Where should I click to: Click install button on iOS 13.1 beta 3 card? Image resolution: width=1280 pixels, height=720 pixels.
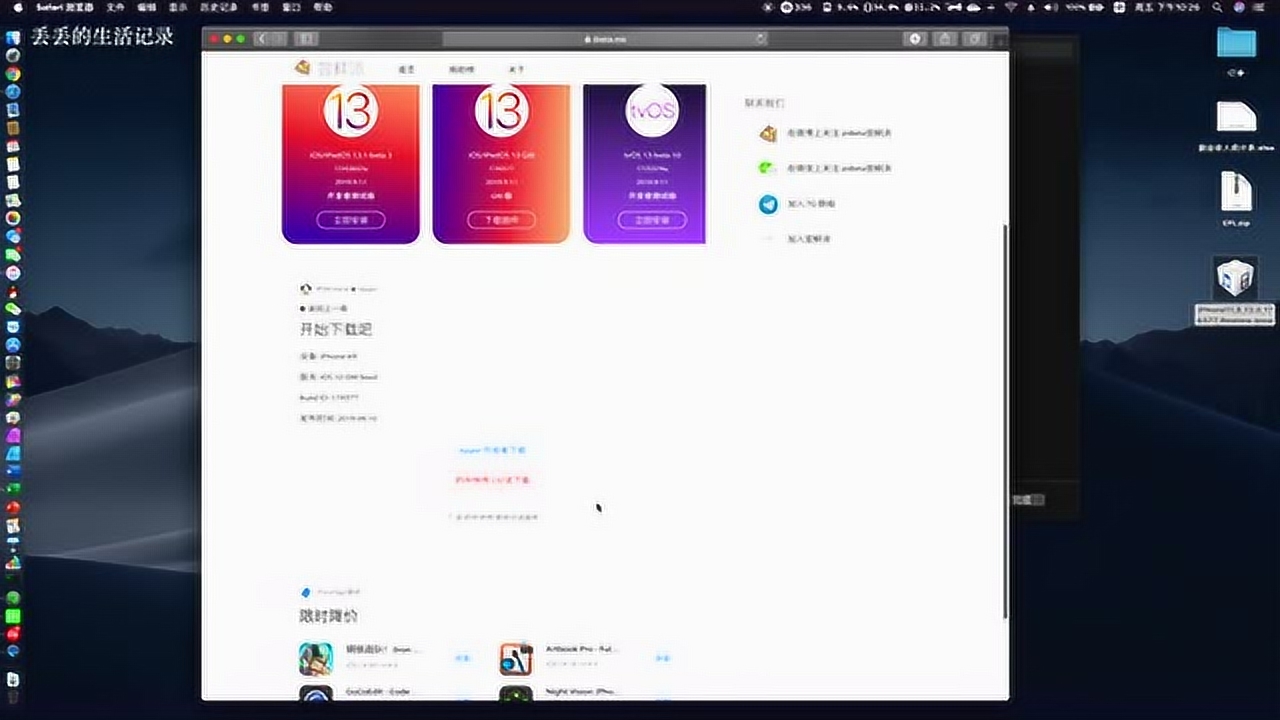(350, 220)
